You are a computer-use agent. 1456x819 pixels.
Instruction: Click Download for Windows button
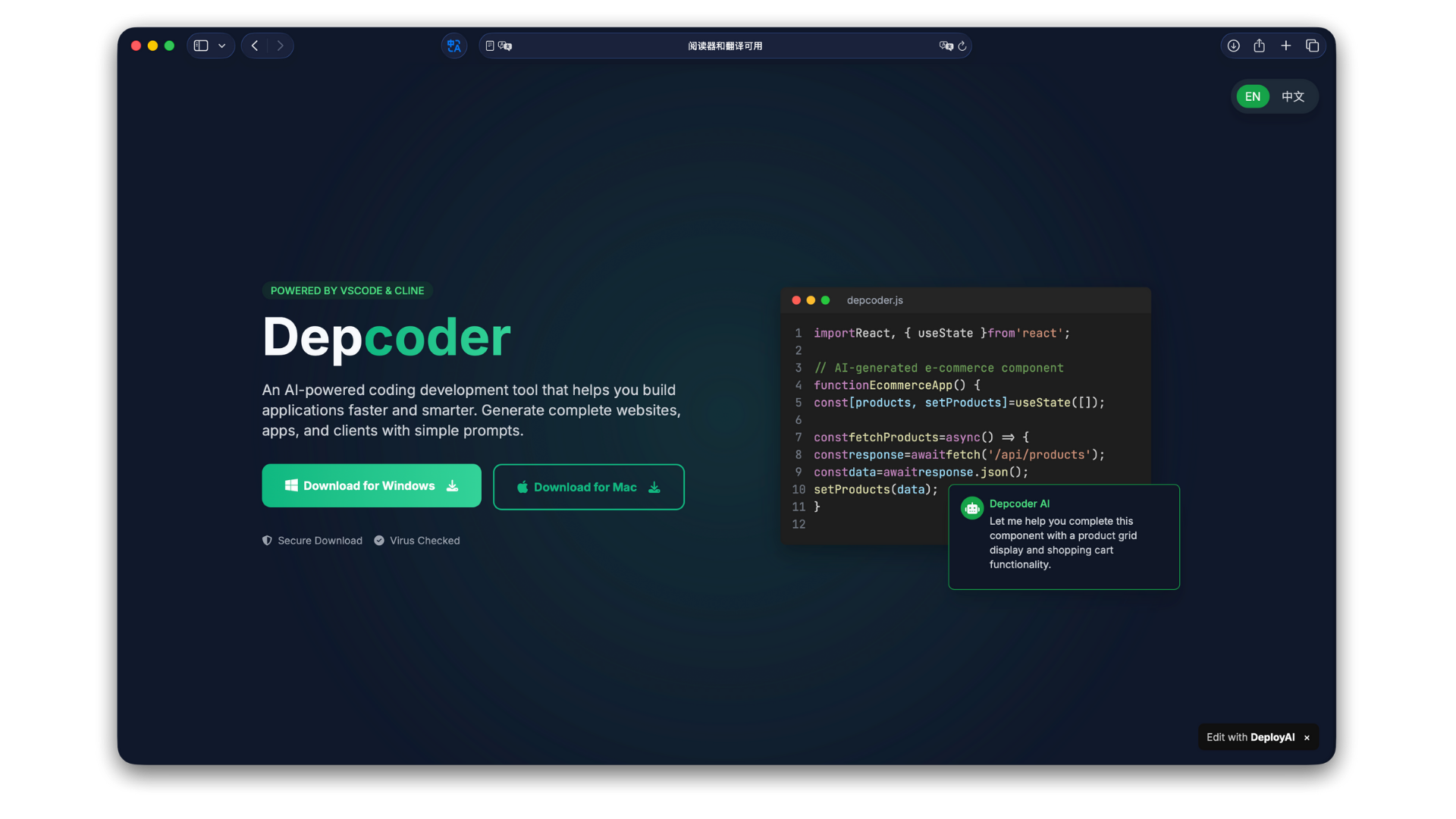[372, 485]
